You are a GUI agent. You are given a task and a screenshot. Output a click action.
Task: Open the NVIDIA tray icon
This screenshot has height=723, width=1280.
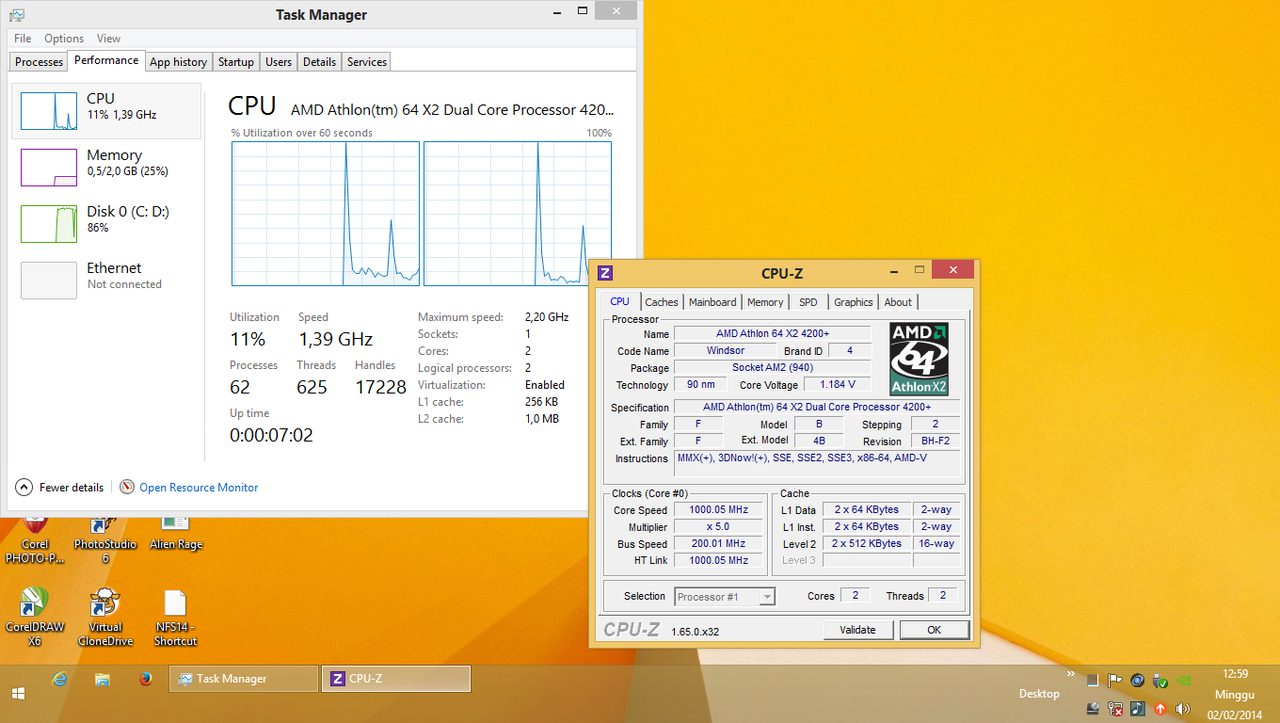pos(1184,680)
